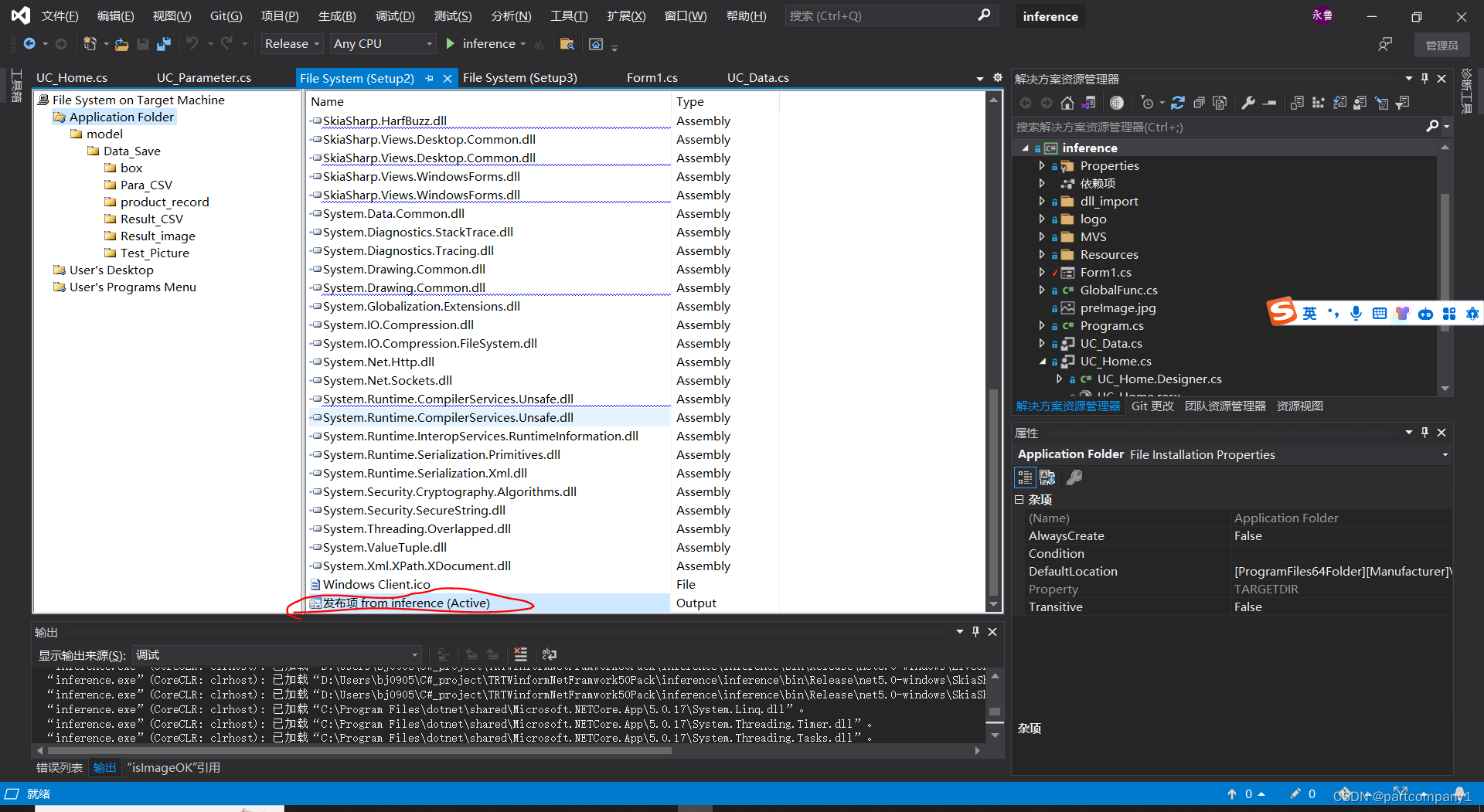Collapse the 杂项 category in Properties
Viewport: 1484px width, 812px height.
[1019, 500]
